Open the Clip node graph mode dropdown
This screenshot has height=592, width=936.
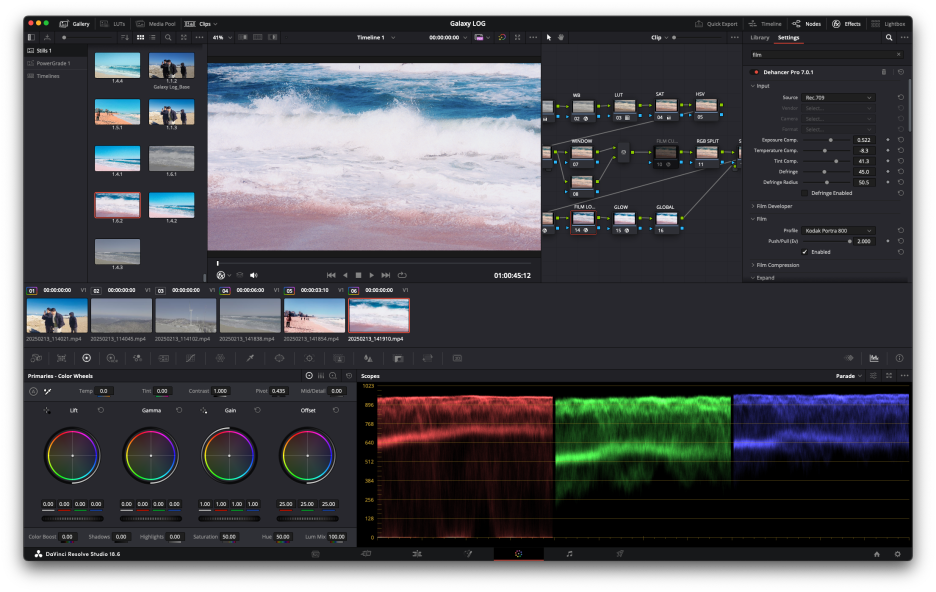pyautogui.click(x=660, y=37)
